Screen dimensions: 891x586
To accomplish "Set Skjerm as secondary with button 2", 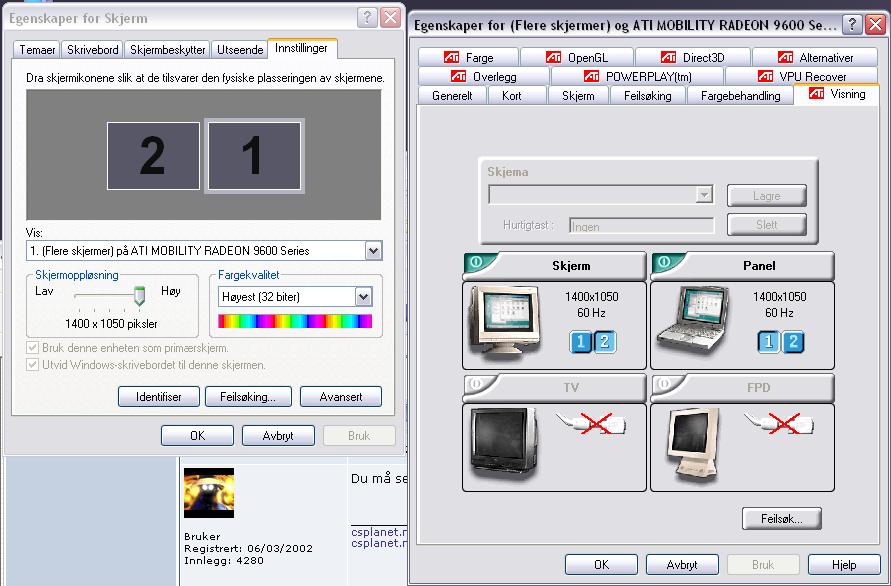I will (605, 342).
